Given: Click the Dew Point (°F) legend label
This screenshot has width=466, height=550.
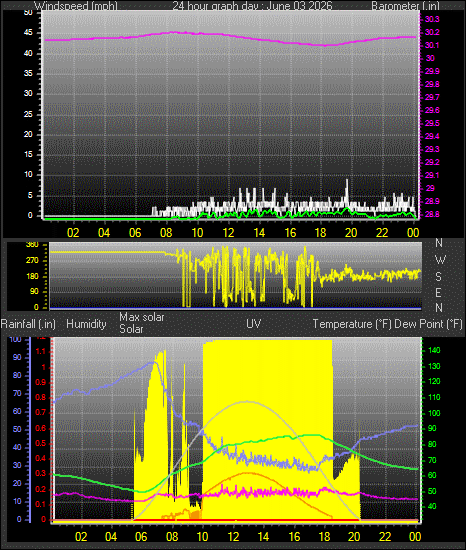Looking at the screenshot, I should 428,324.
